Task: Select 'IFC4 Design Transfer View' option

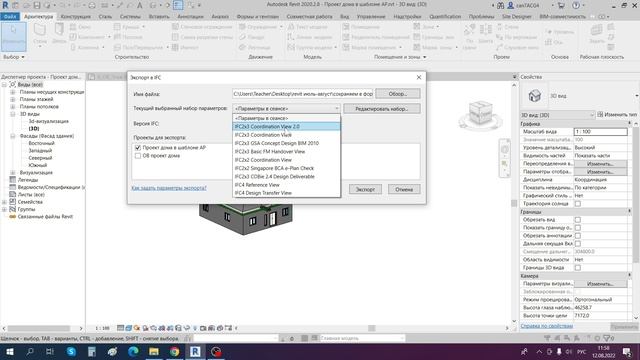Action: [286, 193]
